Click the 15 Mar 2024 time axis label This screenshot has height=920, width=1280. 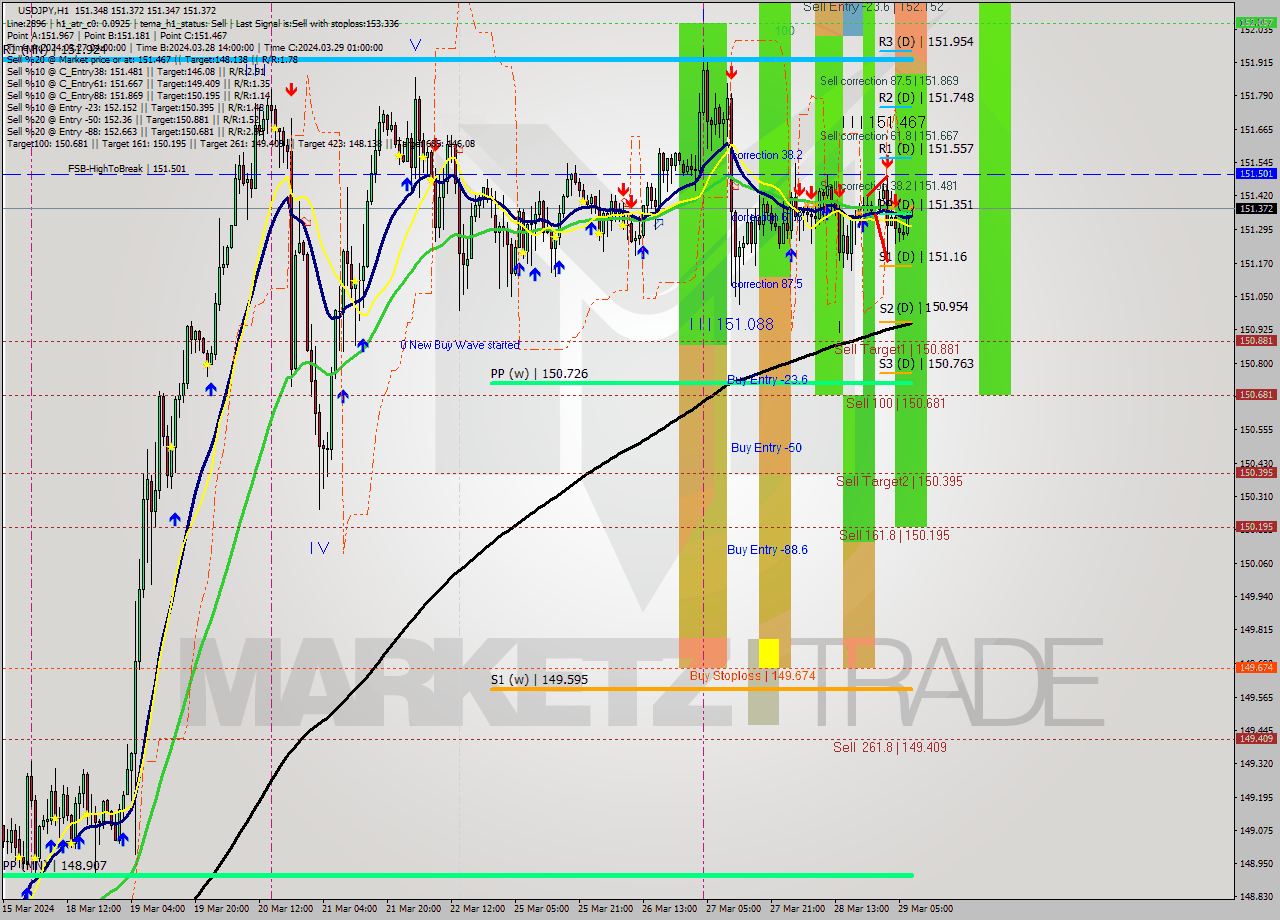point(27,910)
